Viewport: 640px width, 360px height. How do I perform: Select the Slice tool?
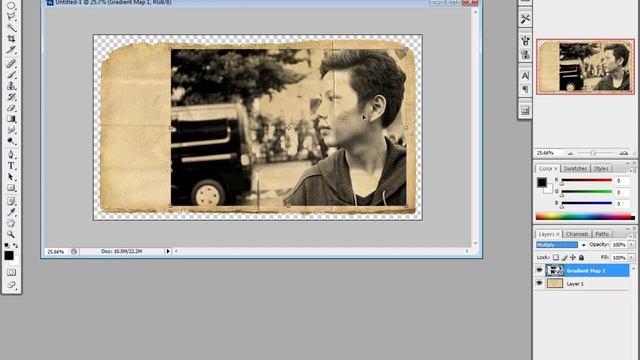[11, 50]
